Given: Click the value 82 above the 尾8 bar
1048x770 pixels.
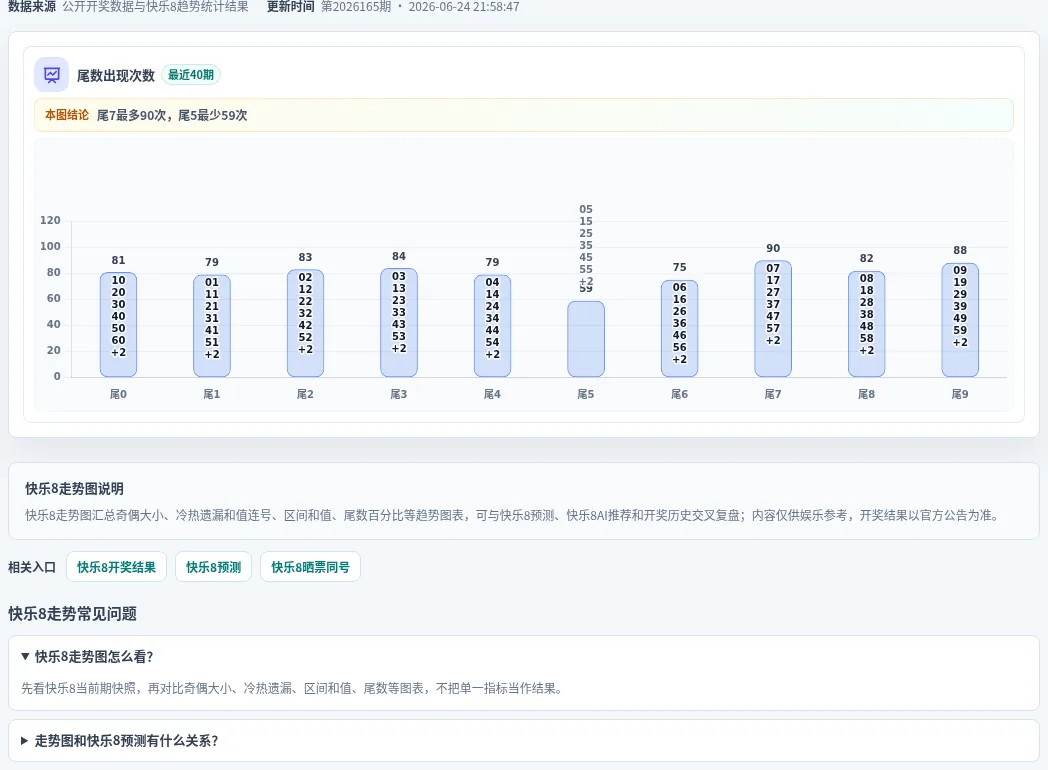Looking at the screenshot, I should click(x=867, y=258).
